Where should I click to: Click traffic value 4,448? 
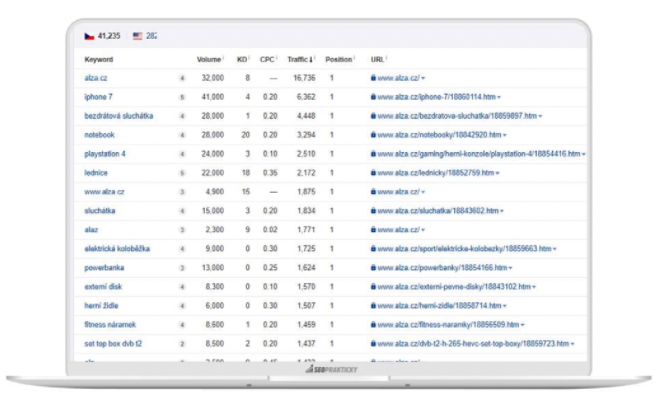click(306, 116)
